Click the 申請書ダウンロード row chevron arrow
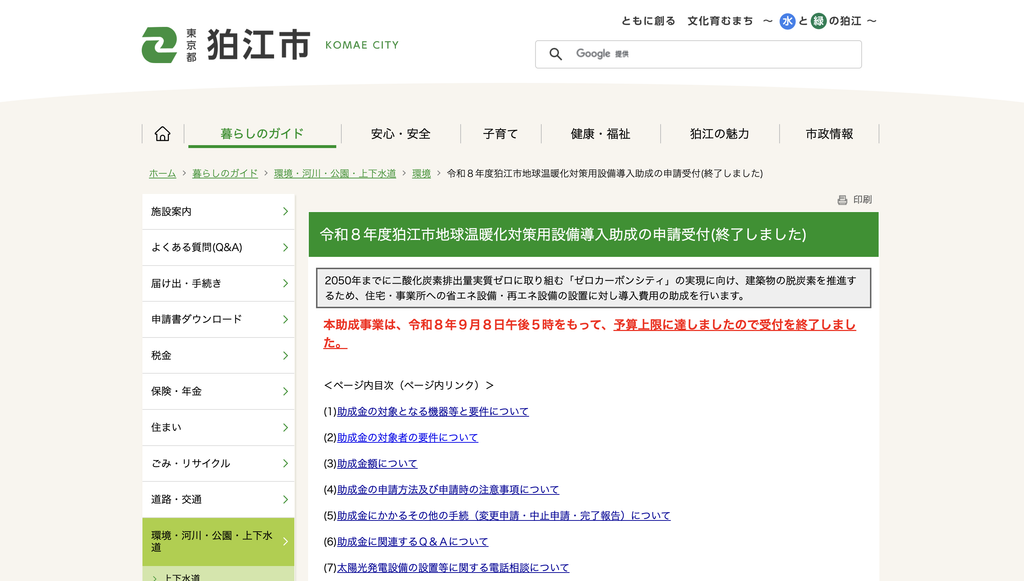Screen dimensions: 1024x581 click(x=285, y=319)
